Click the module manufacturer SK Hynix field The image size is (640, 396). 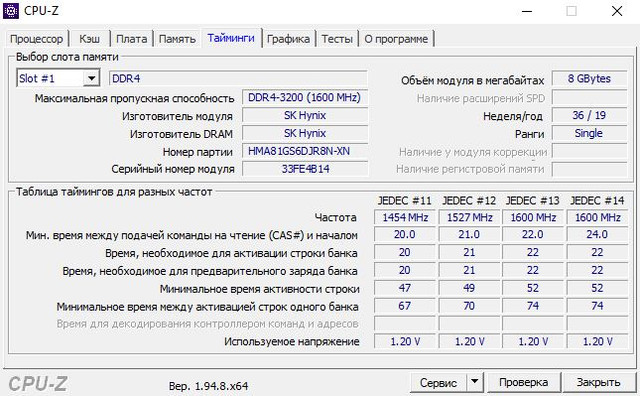tap(305, 116)
